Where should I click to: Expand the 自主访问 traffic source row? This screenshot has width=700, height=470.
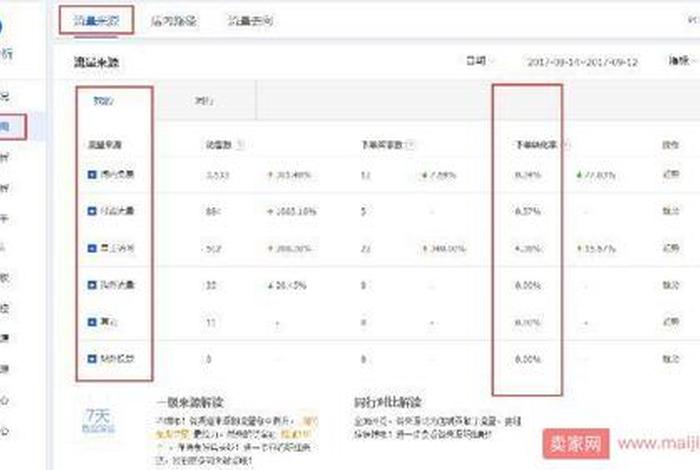(92, 248)
